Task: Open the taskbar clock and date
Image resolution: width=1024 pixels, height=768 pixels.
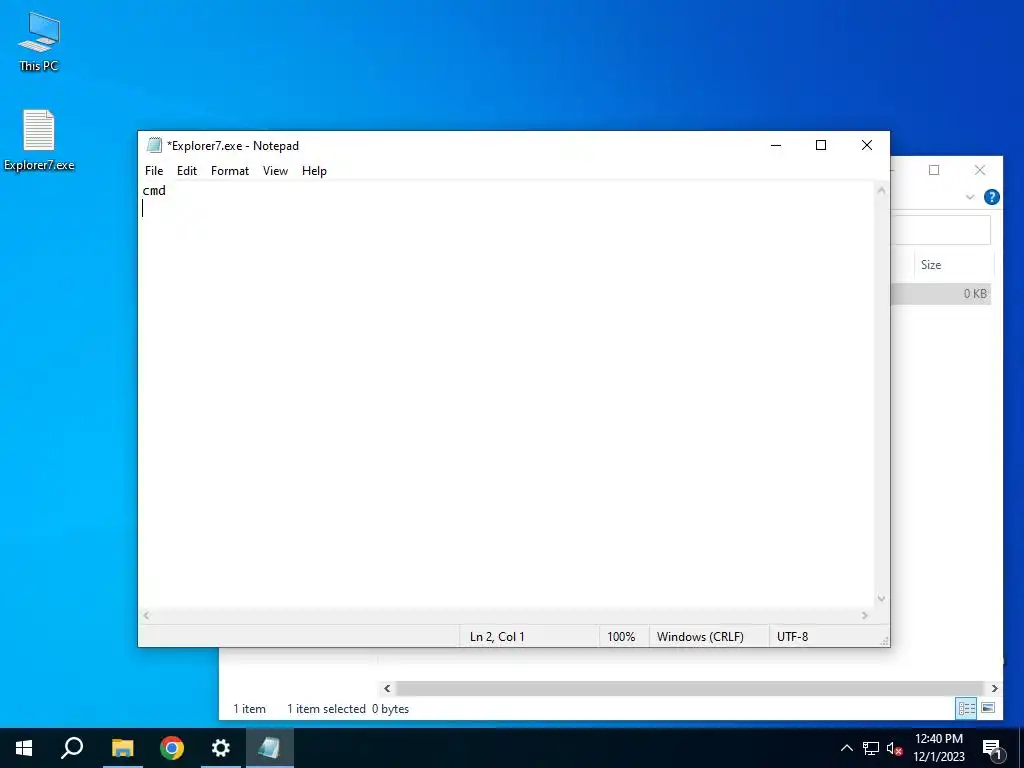Action: tap(938, 748)
